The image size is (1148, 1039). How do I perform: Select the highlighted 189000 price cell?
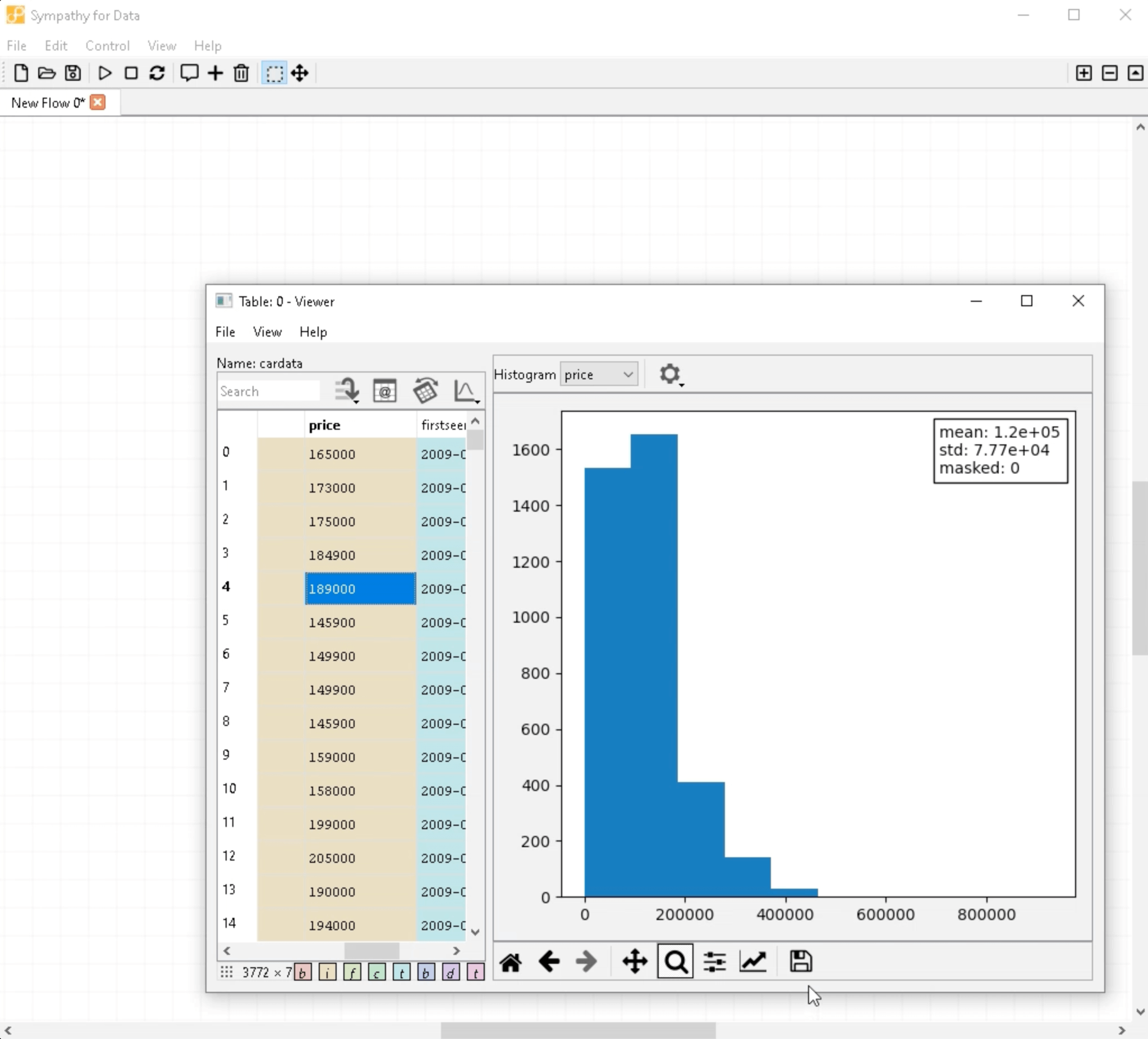360,589
